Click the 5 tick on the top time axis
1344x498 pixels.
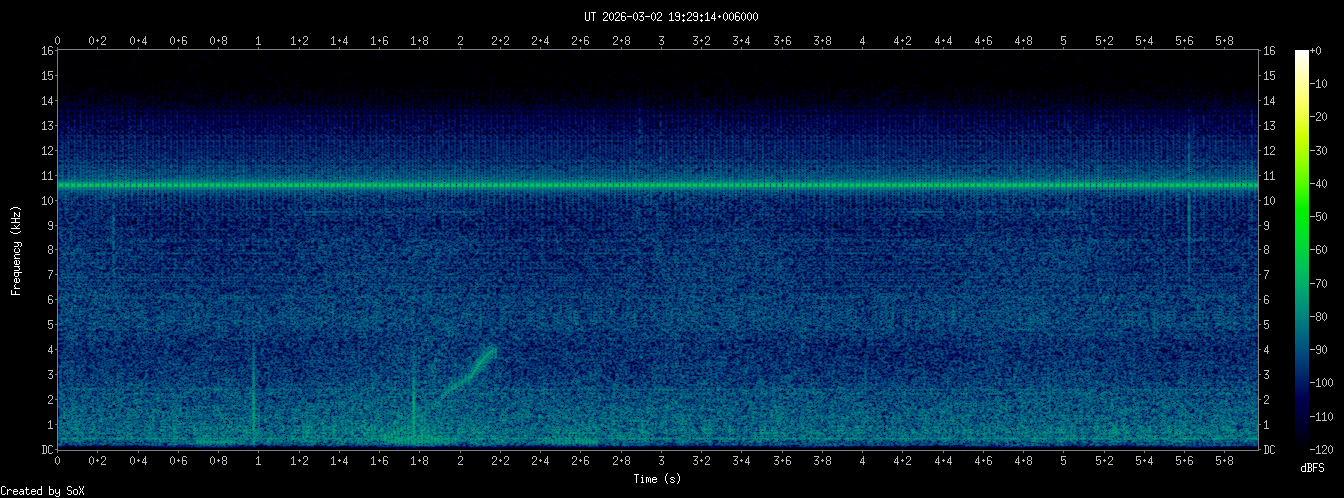(x=1064, y=41)
